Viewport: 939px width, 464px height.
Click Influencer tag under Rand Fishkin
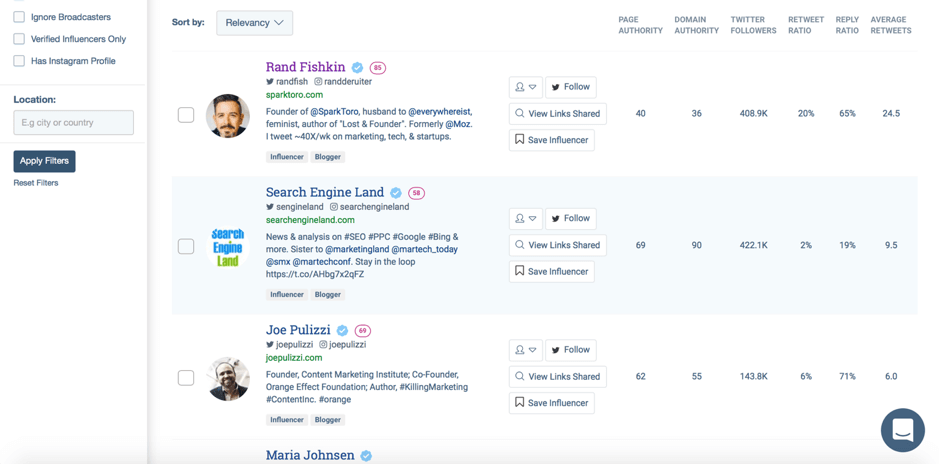pyautogui.click(x=287, y=157)
